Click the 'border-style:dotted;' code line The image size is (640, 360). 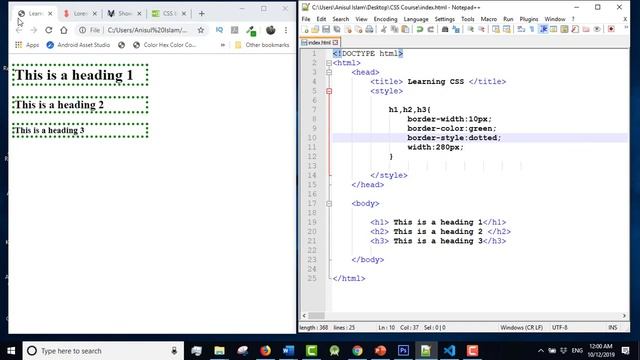[454, 138]
